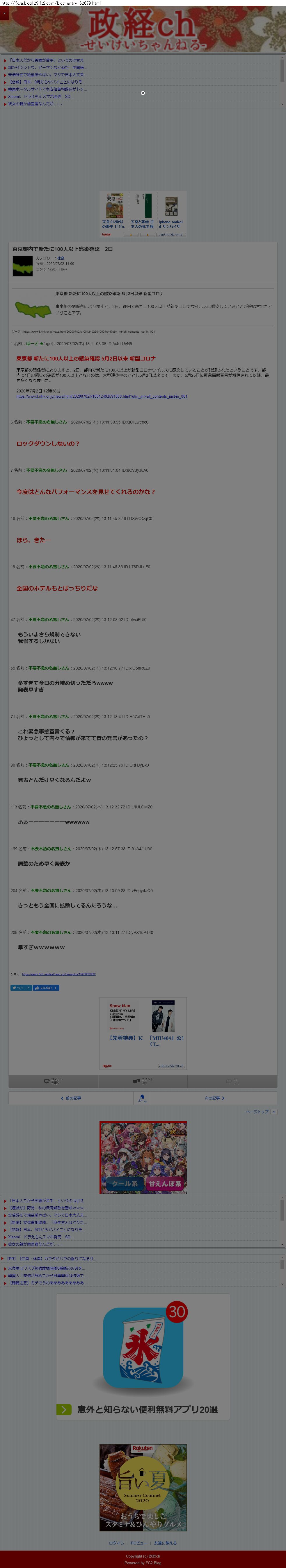Click the Facebook like button
The width and height of the screenshot is (286, 1568).
click(46, 988)
